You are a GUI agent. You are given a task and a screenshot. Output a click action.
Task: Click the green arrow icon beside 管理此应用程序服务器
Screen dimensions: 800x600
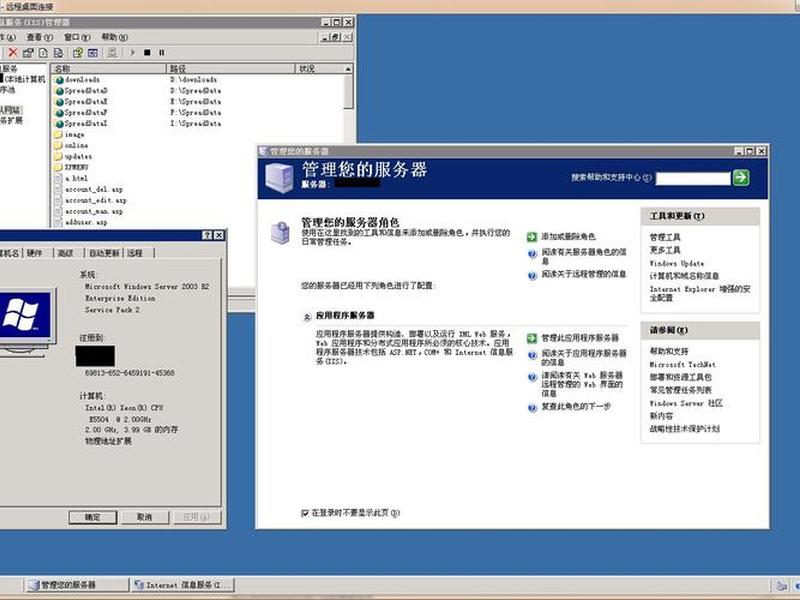pyautogui.click(x=532, y=338)
